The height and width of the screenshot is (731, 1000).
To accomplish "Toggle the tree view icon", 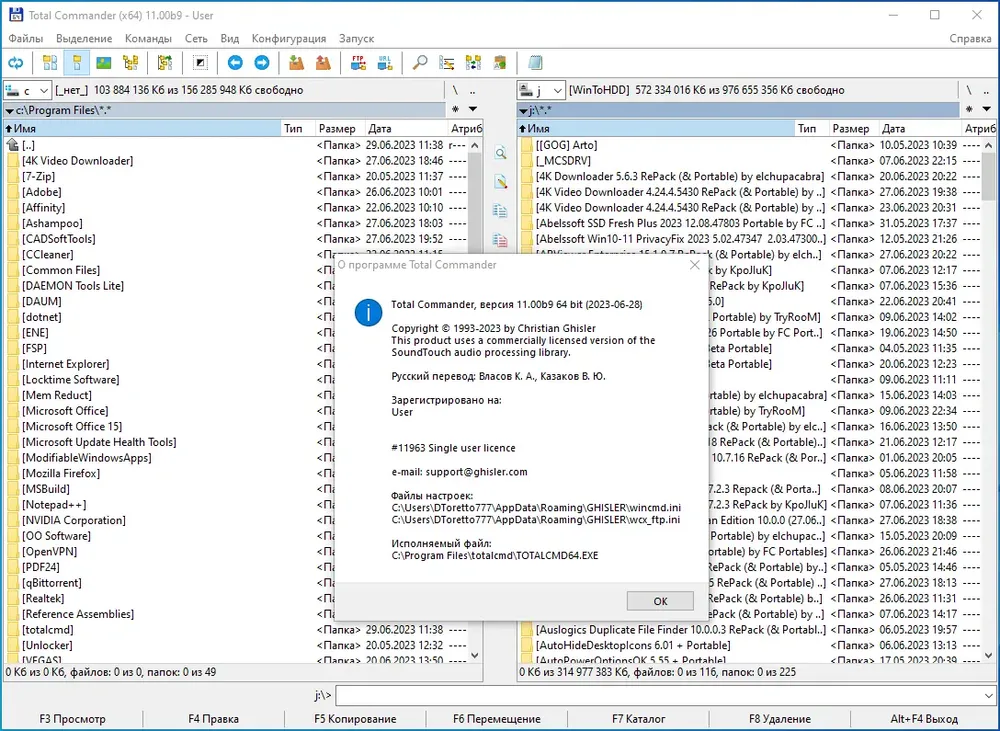I will pyautogui.click(x=131, y=63).
